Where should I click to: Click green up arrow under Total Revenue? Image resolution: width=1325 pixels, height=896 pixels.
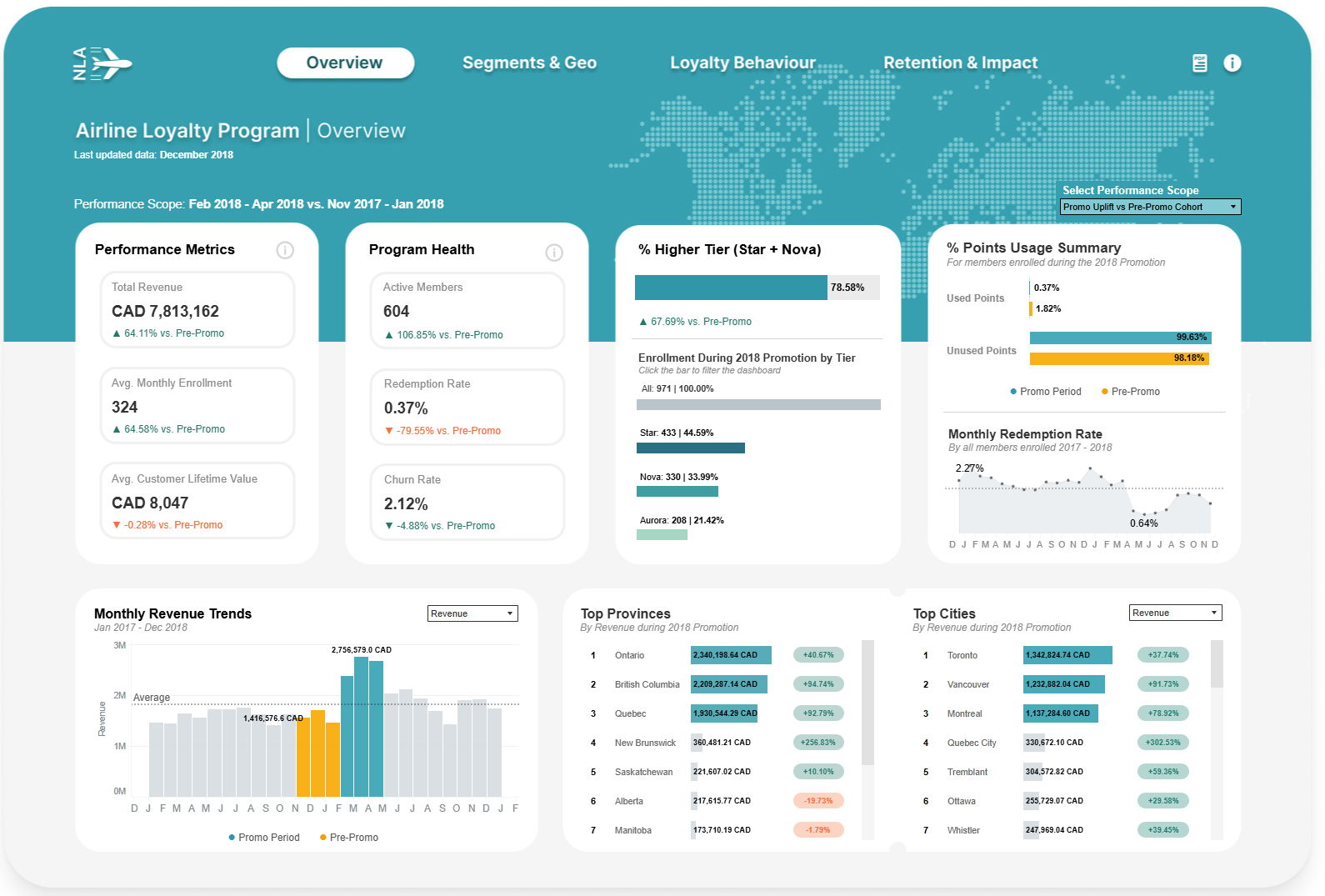click(x=117, y=333)
